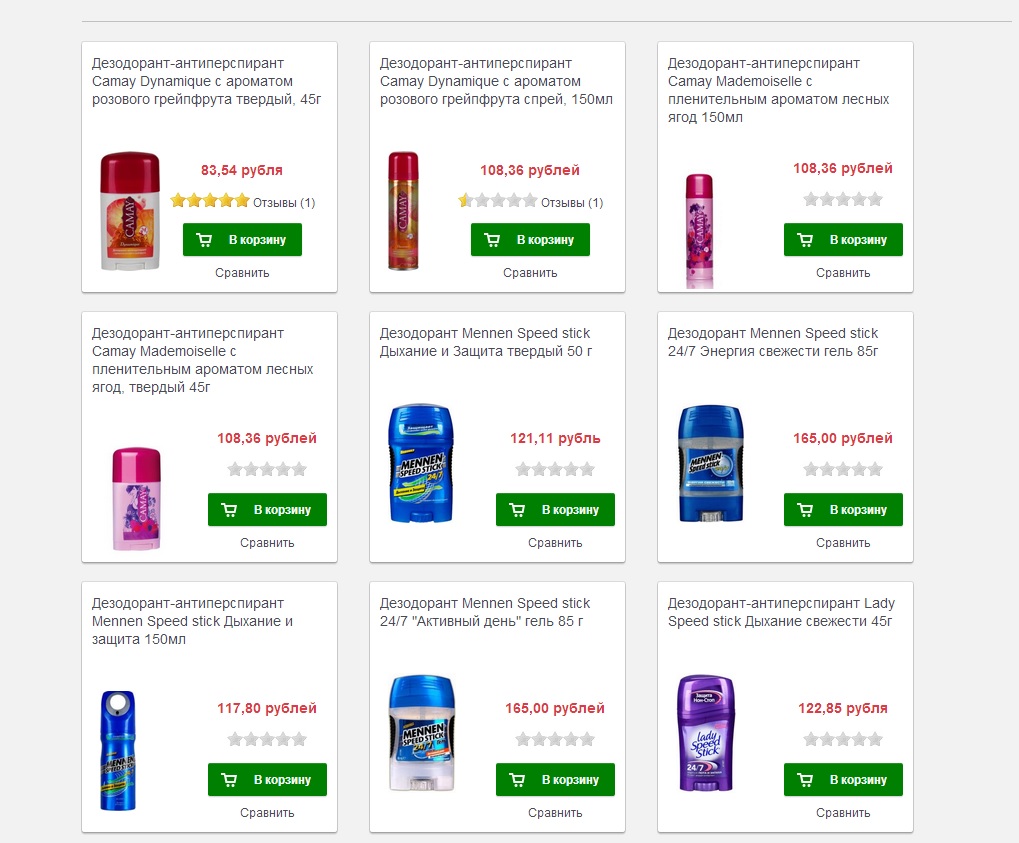Open the Camay Dynamique stick product image
The width and height of the screenshot is (1019, 843).
(130, 211)
